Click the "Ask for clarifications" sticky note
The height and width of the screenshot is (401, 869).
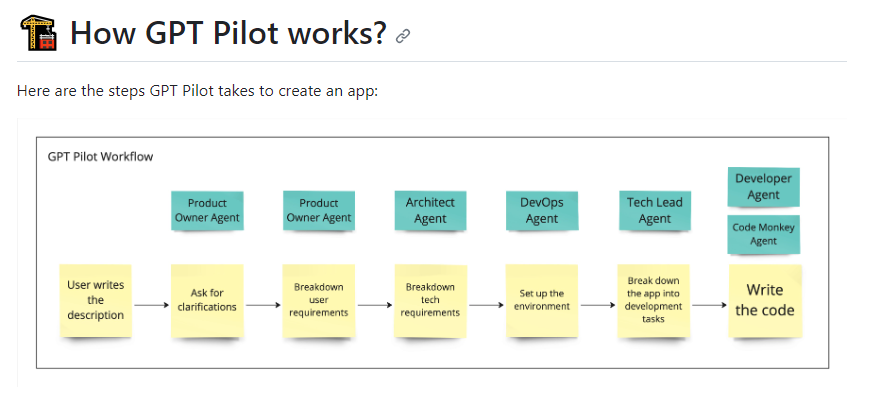point(207,301)
